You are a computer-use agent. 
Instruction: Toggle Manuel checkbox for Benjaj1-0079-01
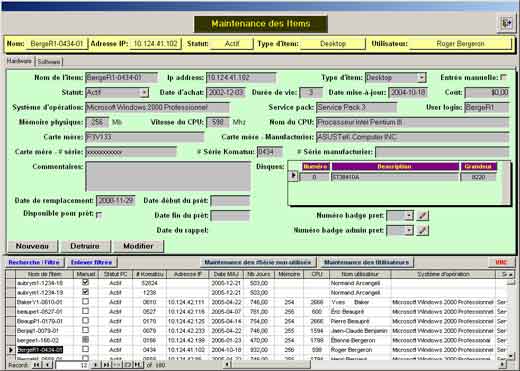pos(86,330)
